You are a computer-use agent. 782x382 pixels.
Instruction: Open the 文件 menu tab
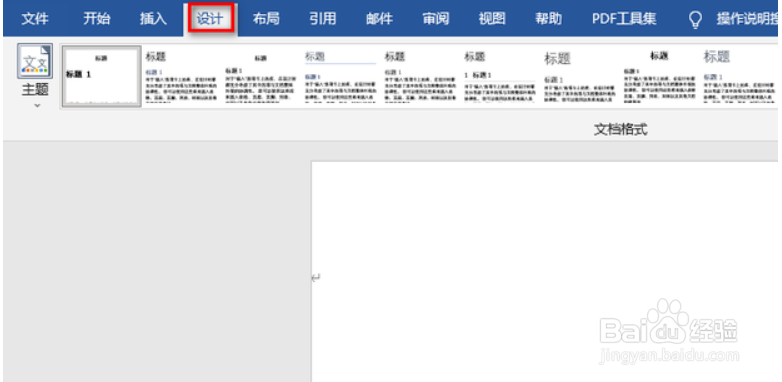(x=35, y=19)
